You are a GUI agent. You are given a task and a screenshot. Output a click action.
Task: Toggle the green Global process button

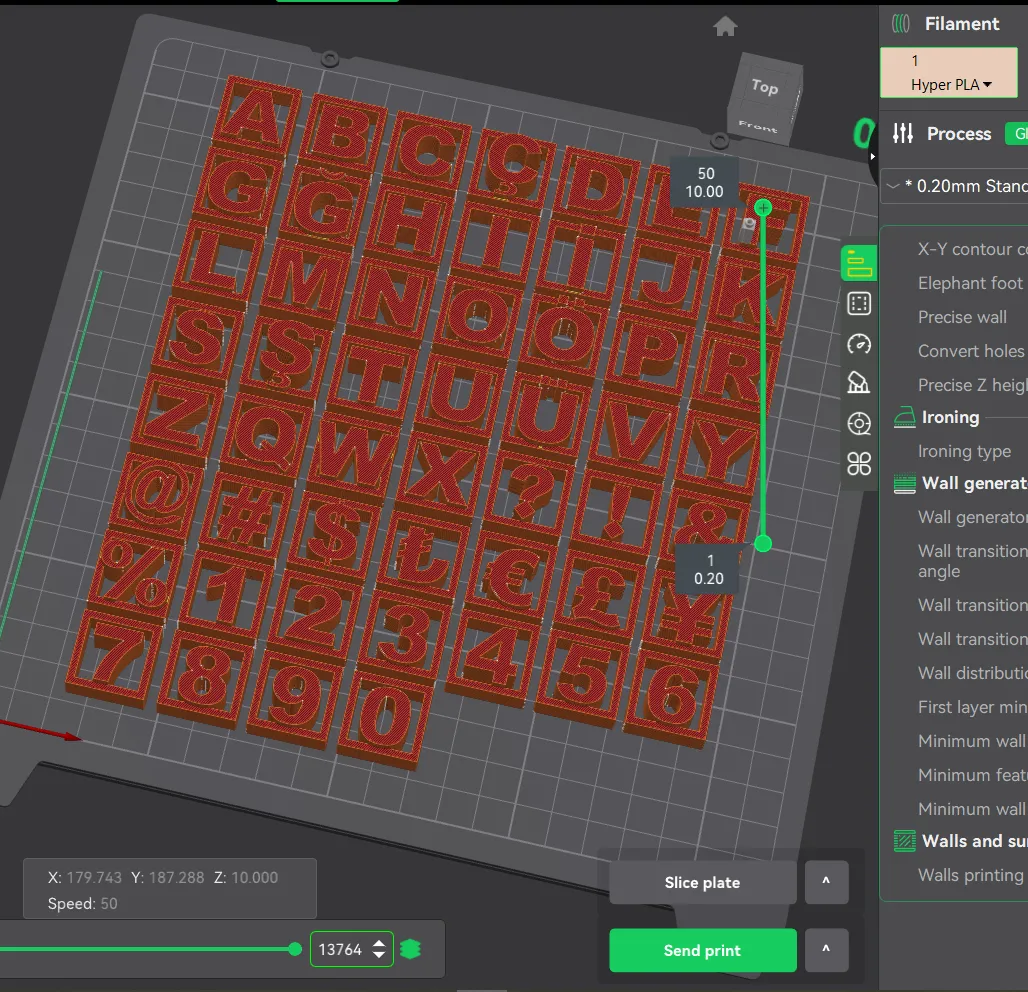1017,134
